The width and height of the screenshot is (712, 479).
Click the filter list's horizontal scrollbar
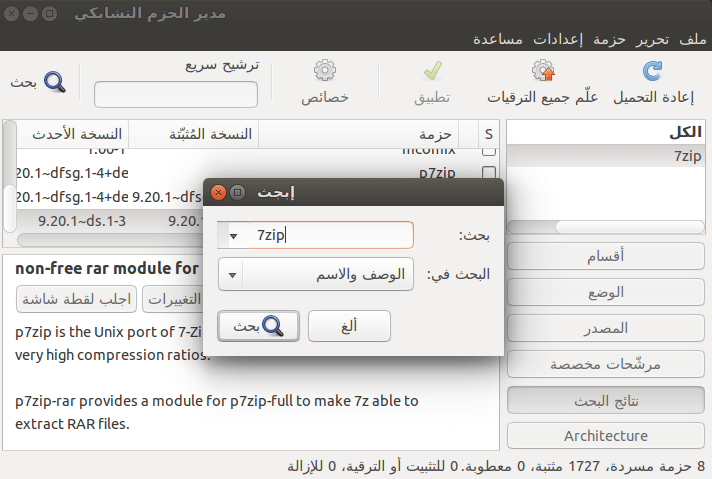pyautogui.click(x=606, y=227)
